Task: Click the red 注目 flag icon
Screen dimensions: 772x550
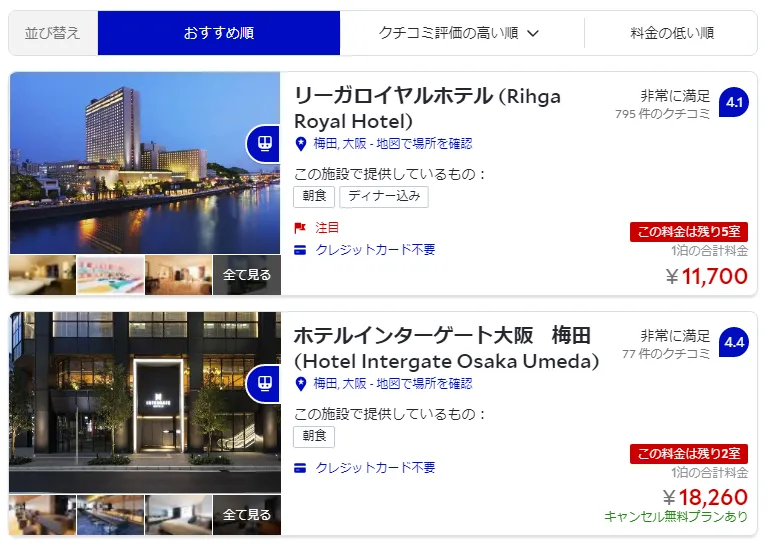Action: coord(300,228)
